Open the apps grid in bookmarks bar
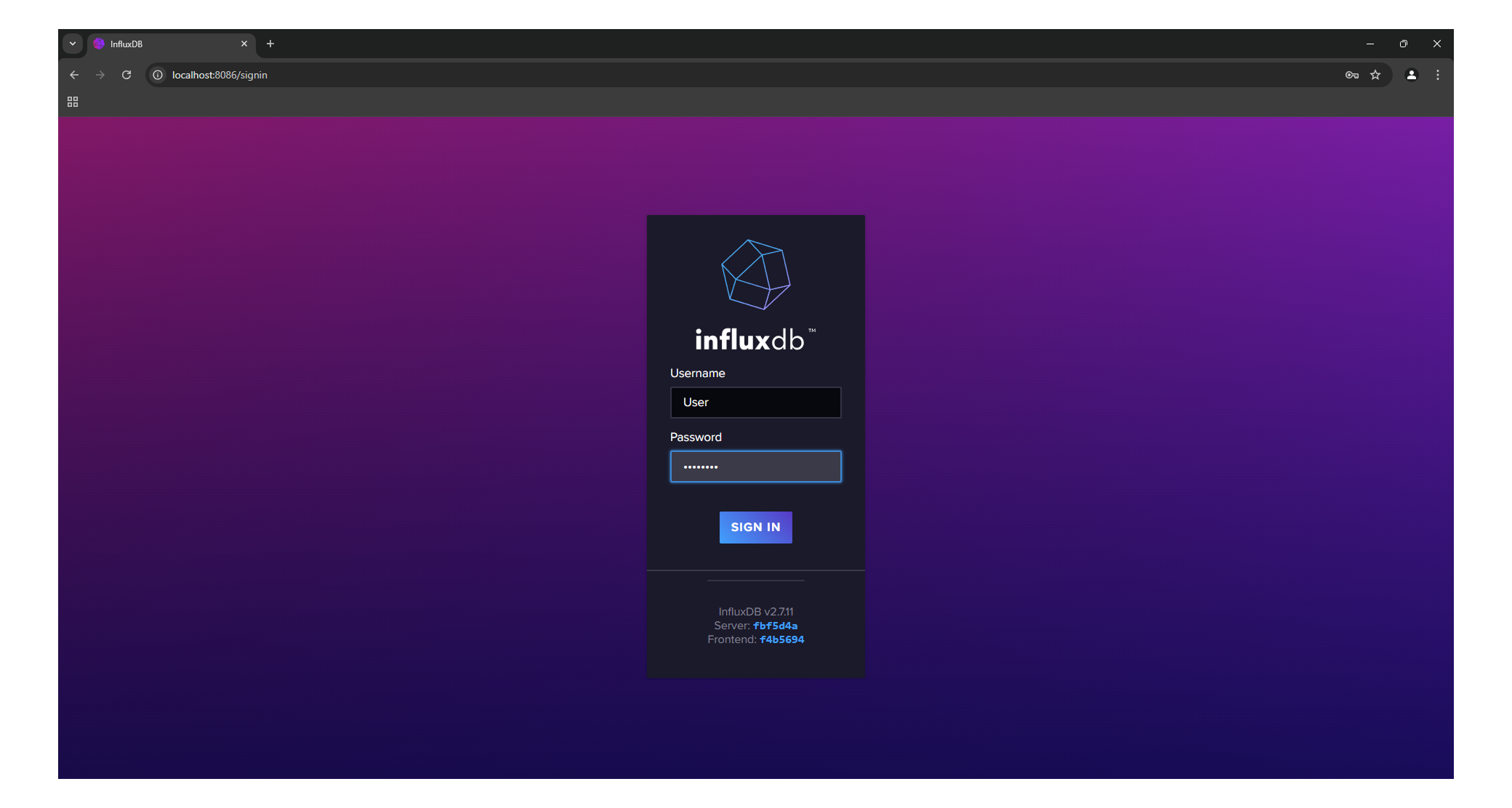This screenshot has width=1512, height=808. click(x=73, y=102)
